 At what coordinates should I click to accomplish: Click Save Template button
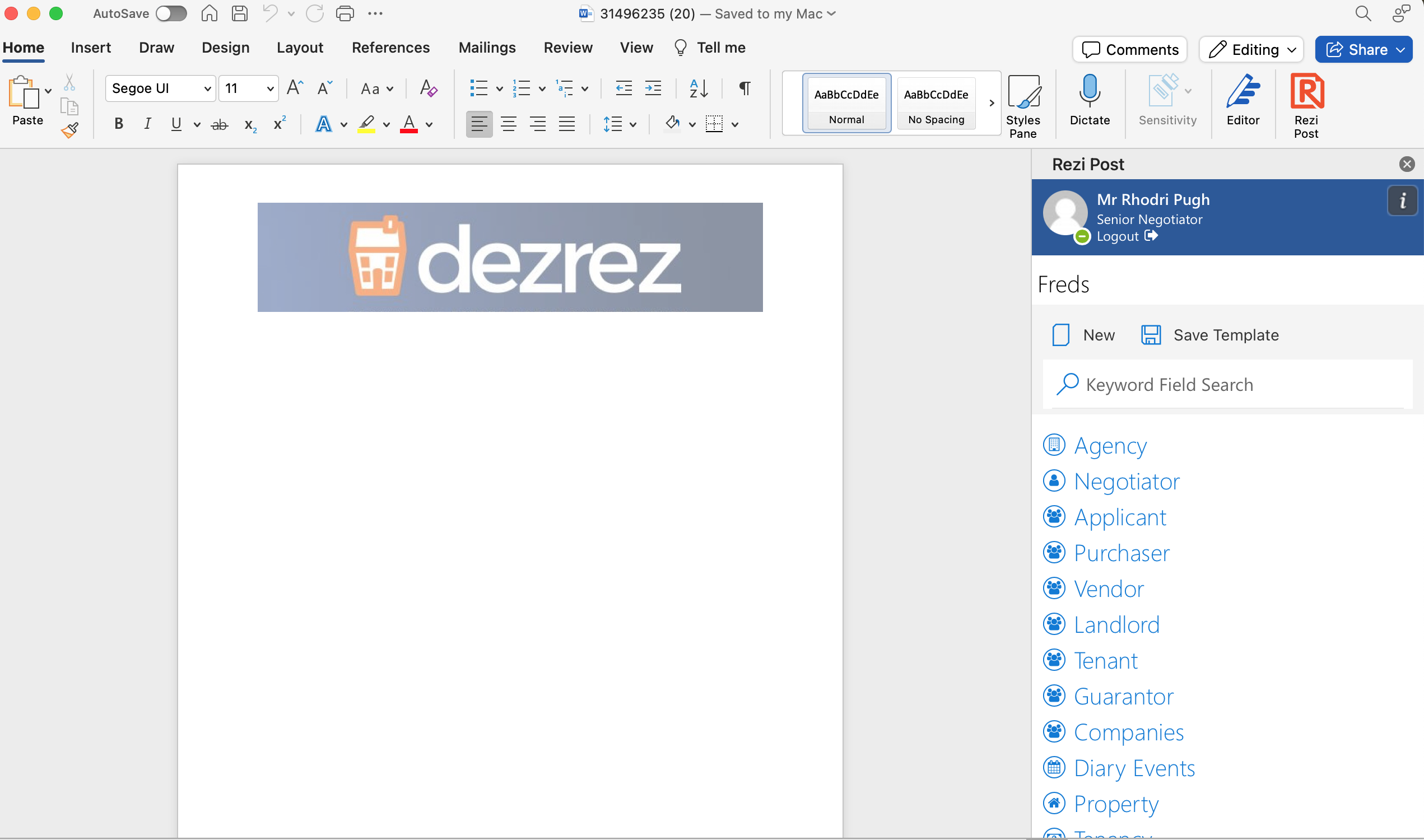coord(1209,334)
